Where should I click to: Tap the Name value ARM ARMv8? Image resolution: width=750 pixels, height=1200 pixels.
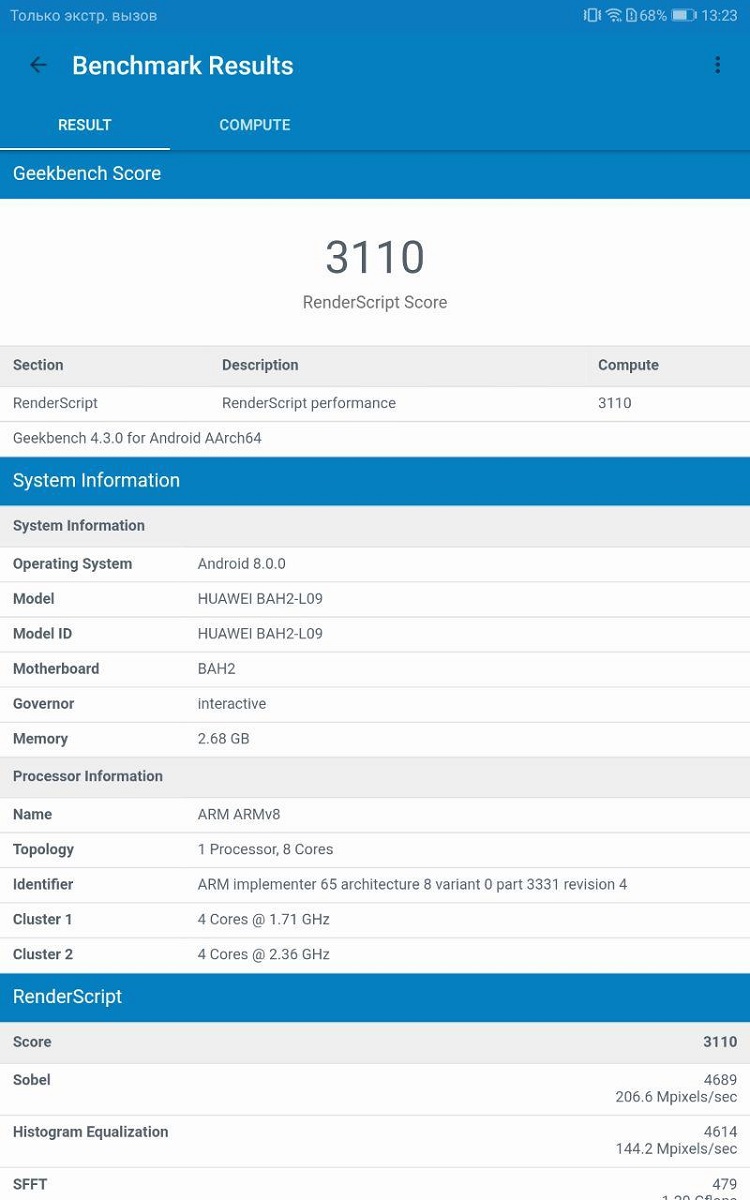click(x=238, y=814)
